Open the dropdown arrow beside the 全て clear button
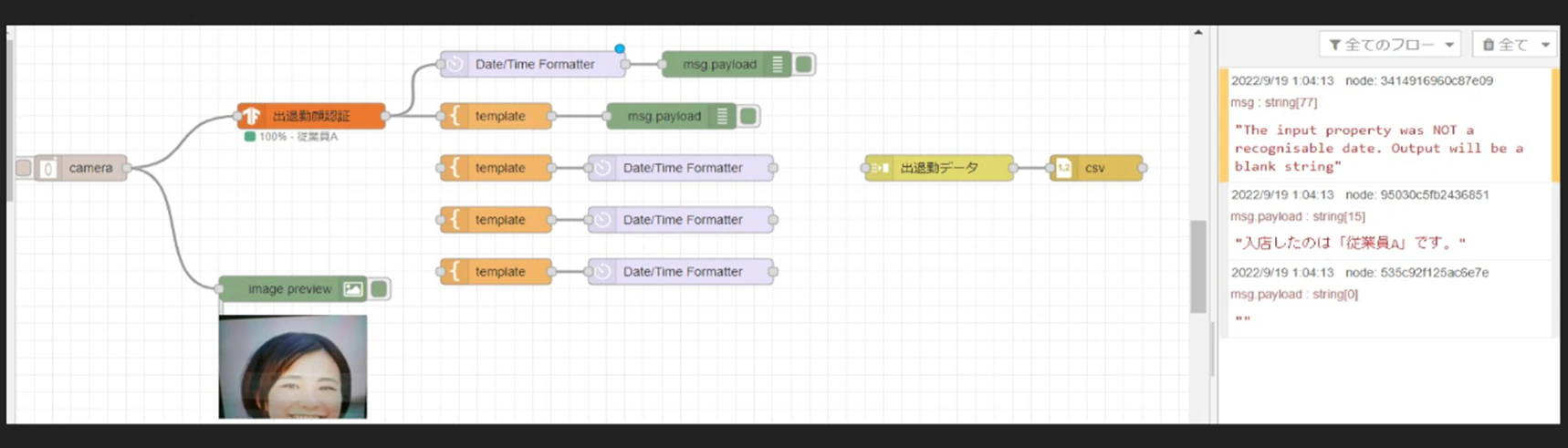 pyautogui.click(x=1545, y=45)
